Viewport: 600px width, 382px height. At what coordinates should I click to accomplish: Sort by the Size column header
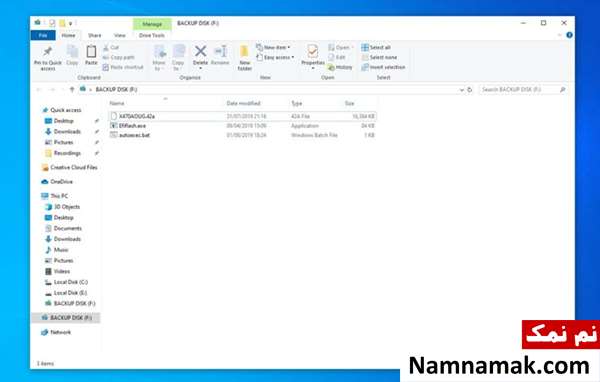349,103
